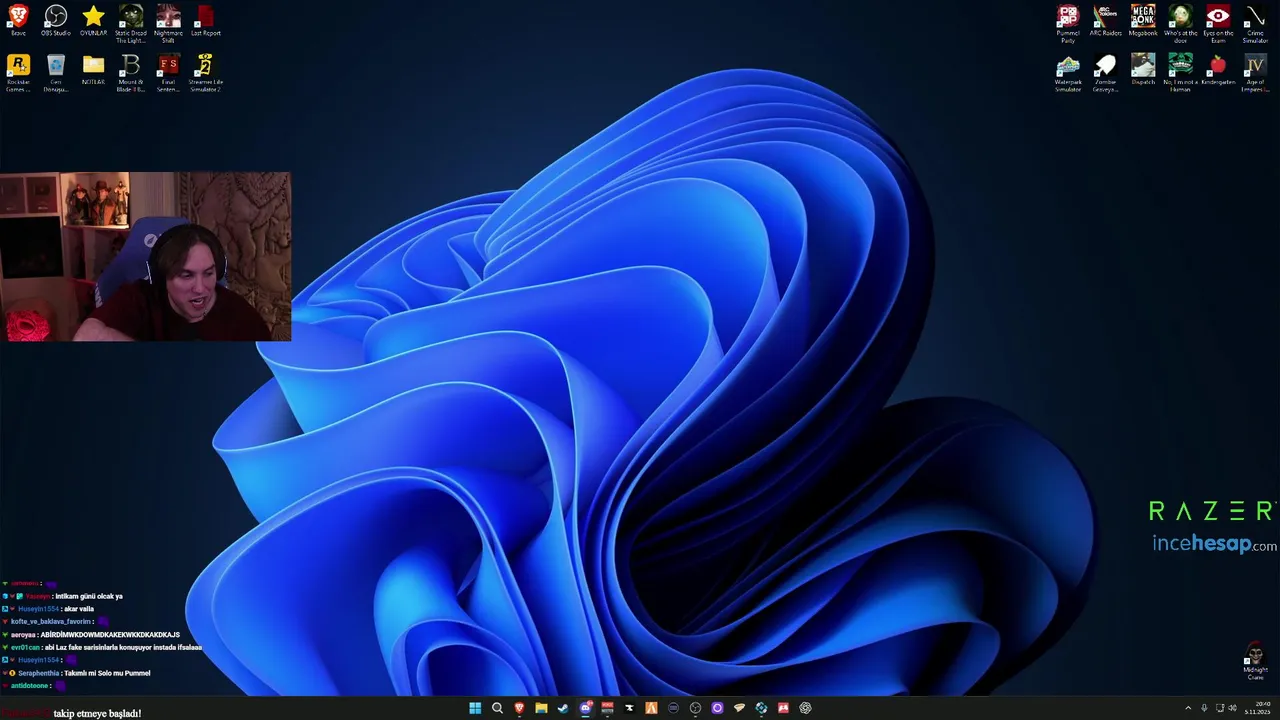Screen dimensions: 1280x720
Task: Open the network tray icon
Action: [1220, 708]
